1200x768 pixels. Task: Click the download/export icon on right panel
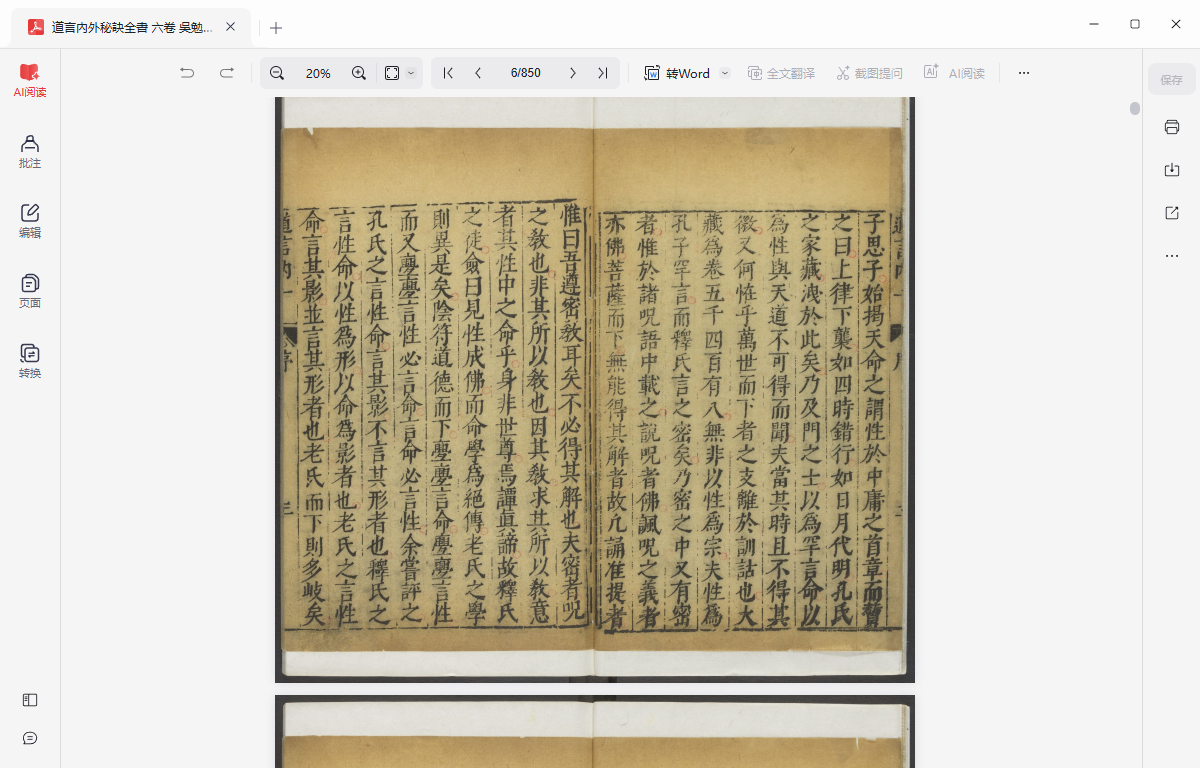tap(1172, 170)
